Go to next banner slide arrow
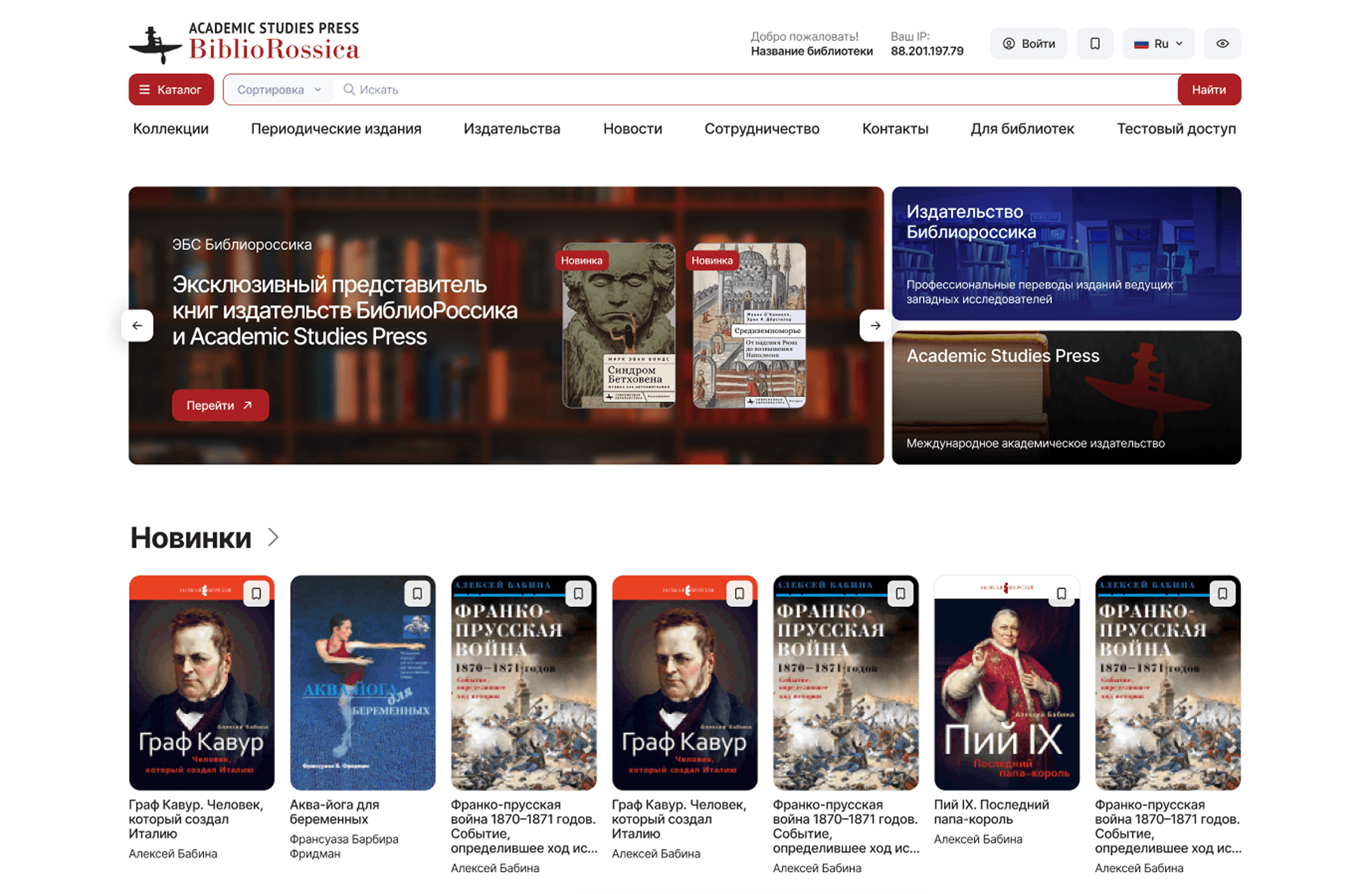The image size is (1372, 894). tap(875, 326)
